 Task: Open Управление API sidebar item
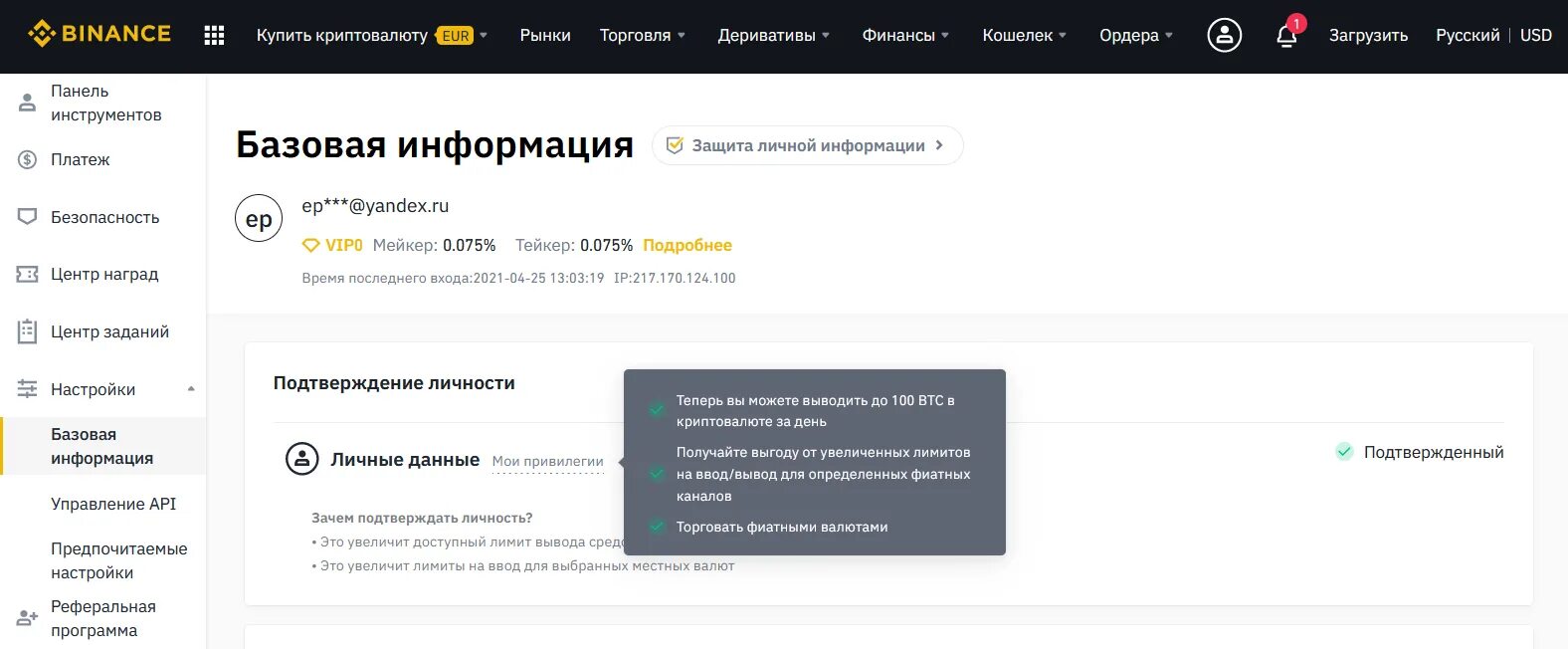pos(113,504)
